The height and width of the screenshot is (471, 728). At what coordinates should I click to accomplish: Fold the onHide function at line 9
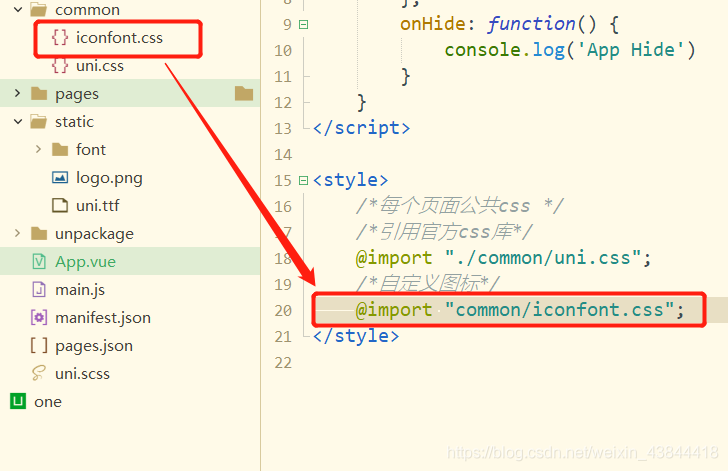[x=303, y=24]
